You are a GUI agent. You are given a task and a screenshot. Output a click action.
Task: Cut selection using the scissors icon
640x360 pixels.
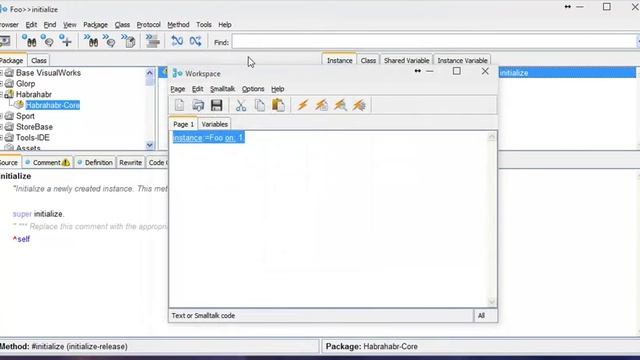(x=241, y=105)
